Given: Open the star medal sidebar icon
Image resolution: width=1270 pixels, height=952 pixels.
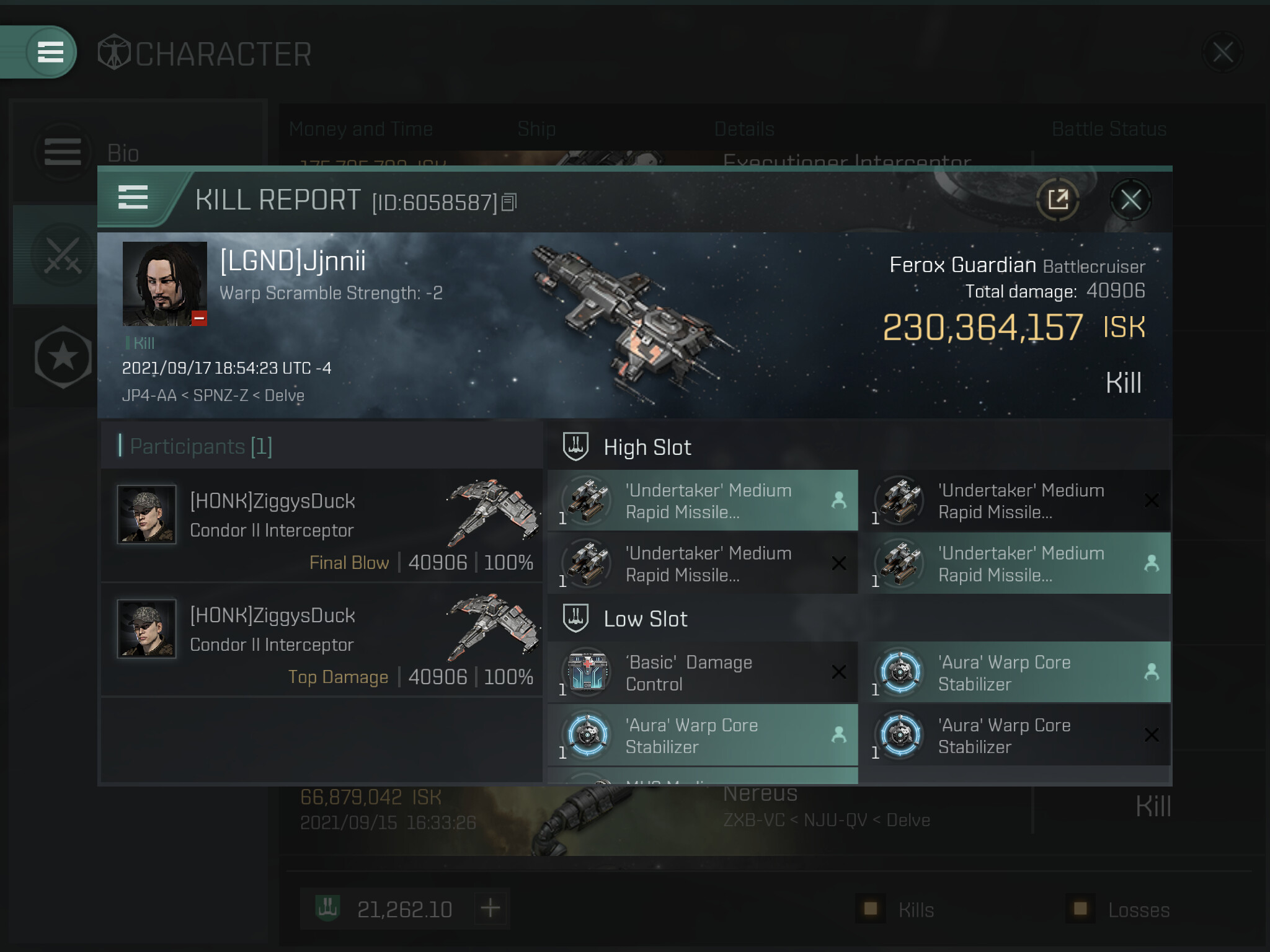Looking at the screenshot, I should point(63,358).
